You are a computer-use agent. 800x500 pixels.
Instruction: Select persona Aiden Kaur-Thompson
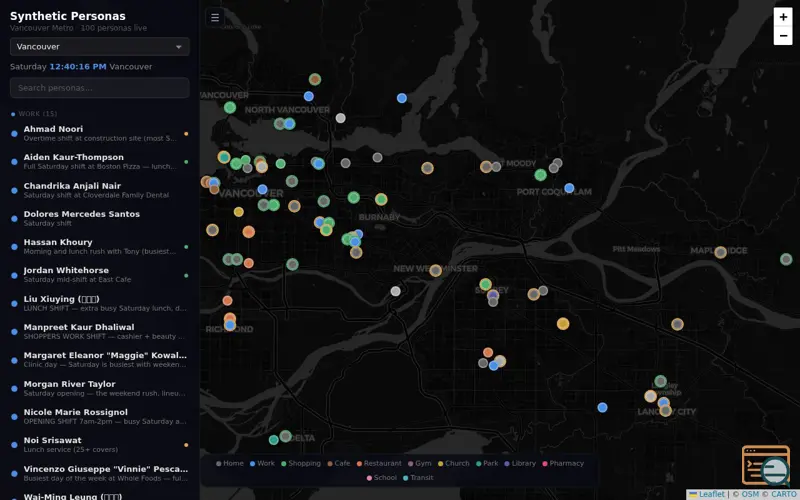pyautogui.click(x=99, y=162)
